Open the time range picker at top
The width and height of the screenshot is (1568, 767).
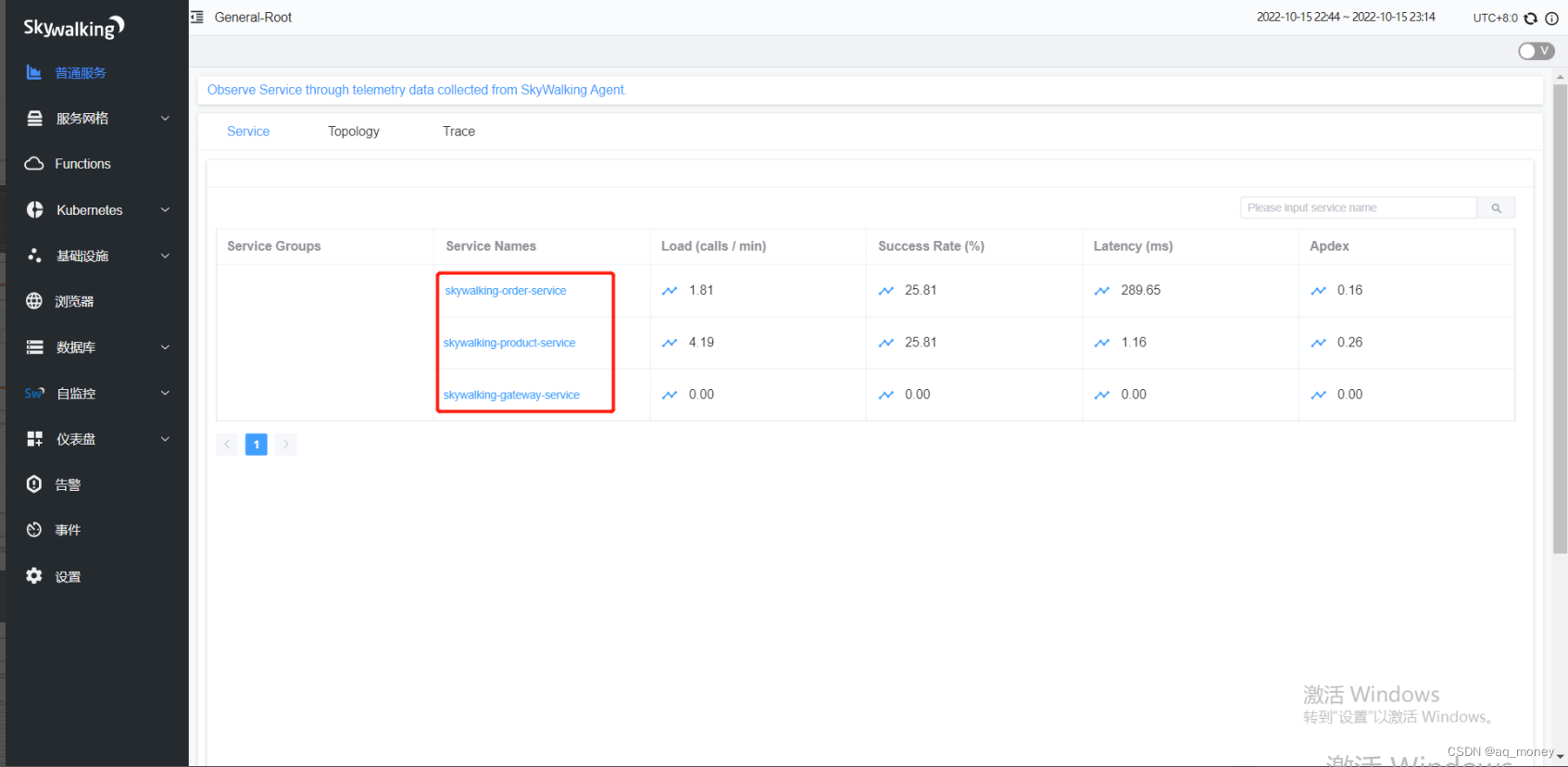point(1346,18)
